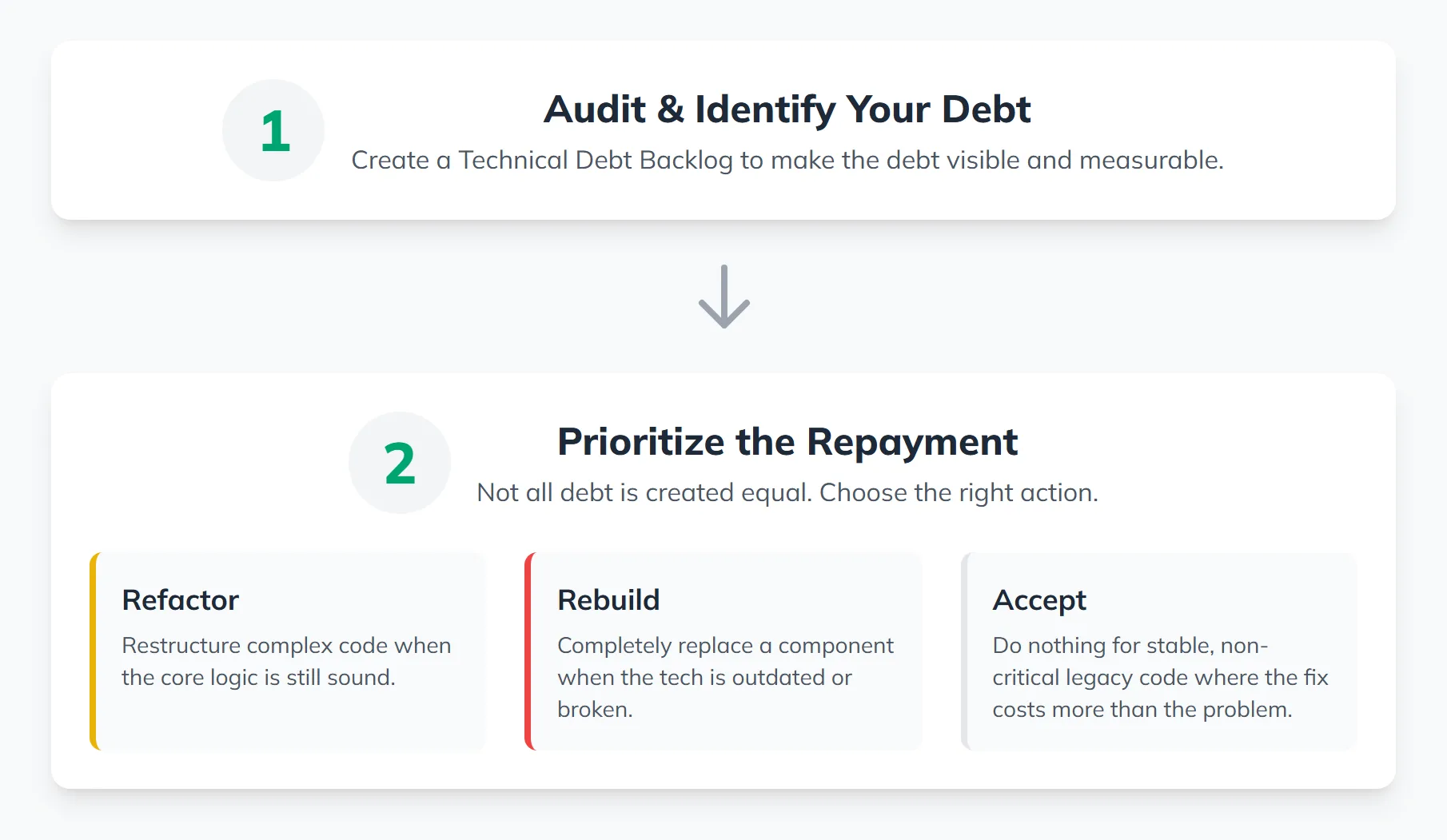The width and height of the screenshot is (1447, 840).
Task: Click 'the core logic is still sound' line
Action: click(258, 678)
